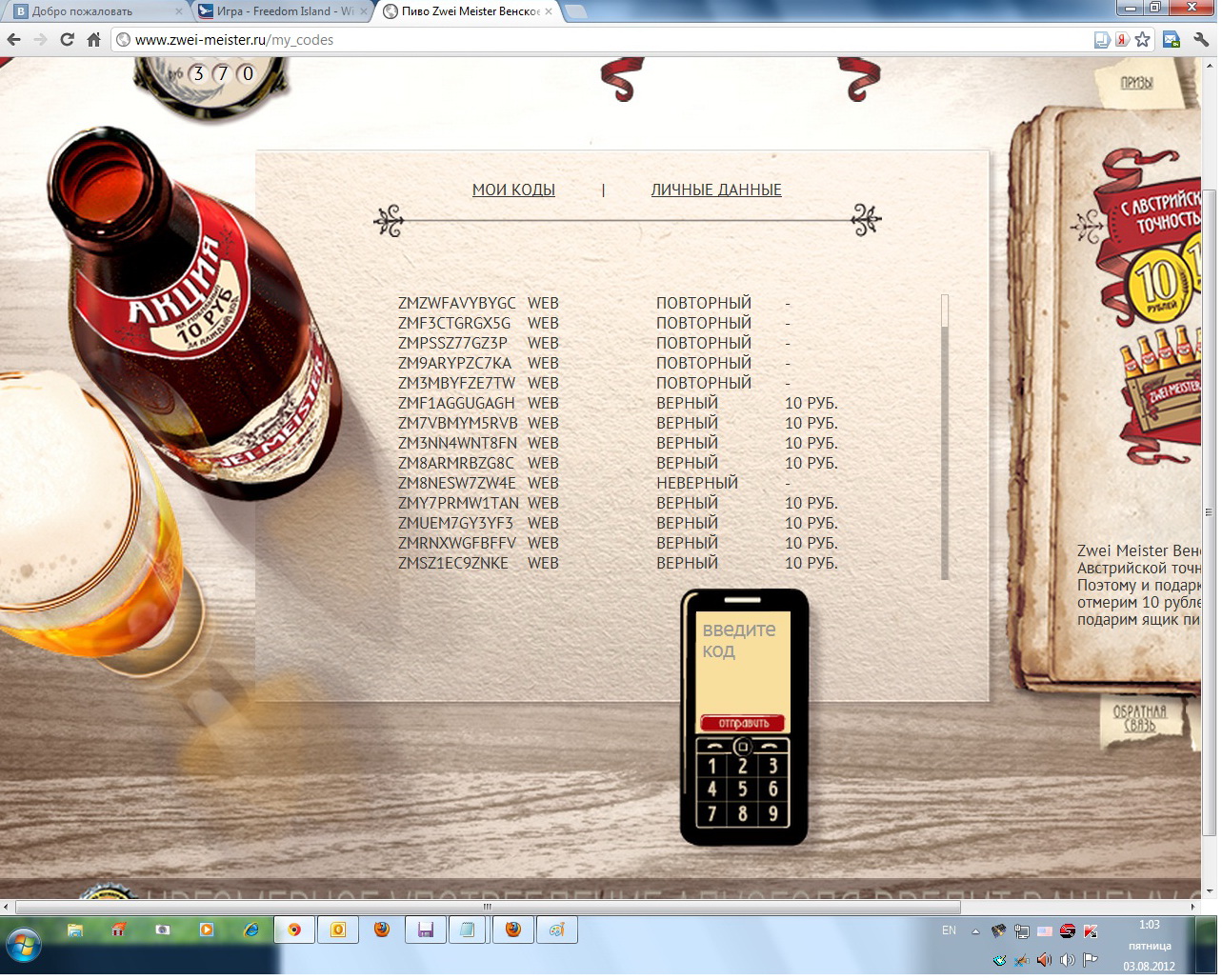Open the МОИ КОДЫ section
This screenshot has width=1222, height=980.
[x=513, y=190]
